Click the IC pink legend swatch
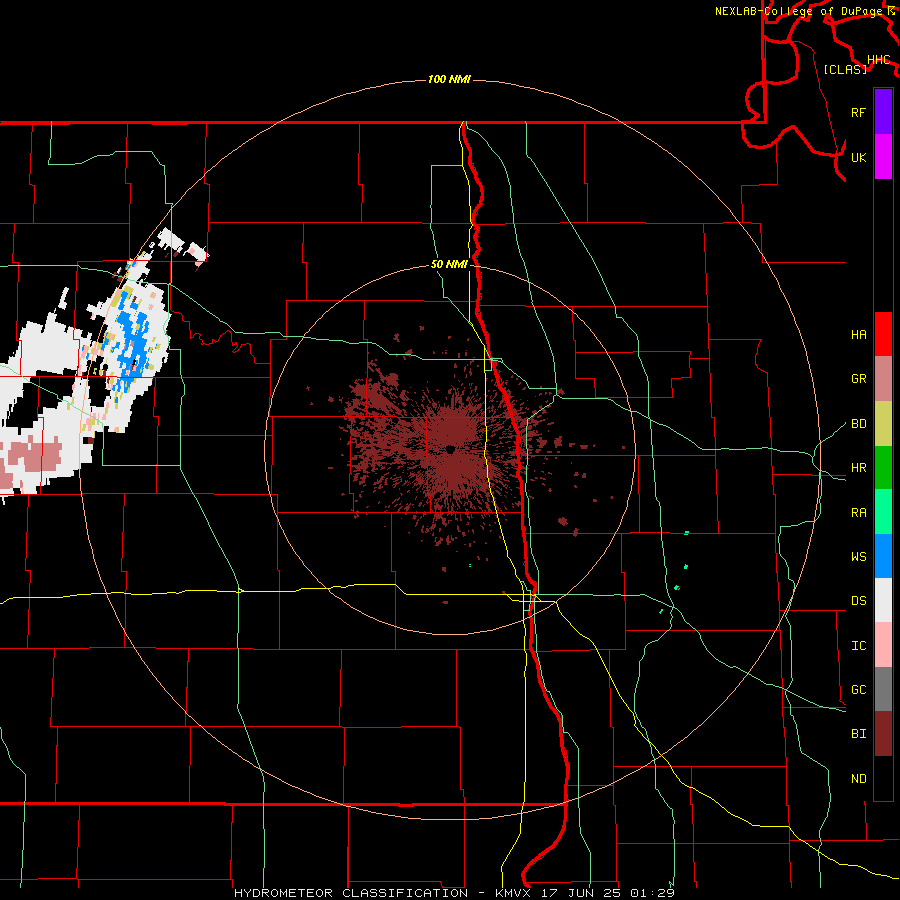 coord(883,645)
